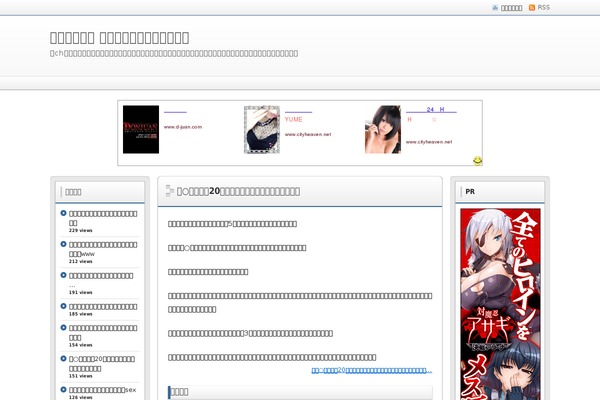Open the black Don Juan ad thumbnail
The height and width of the screenshot is (400, 600).
(141, 129)
